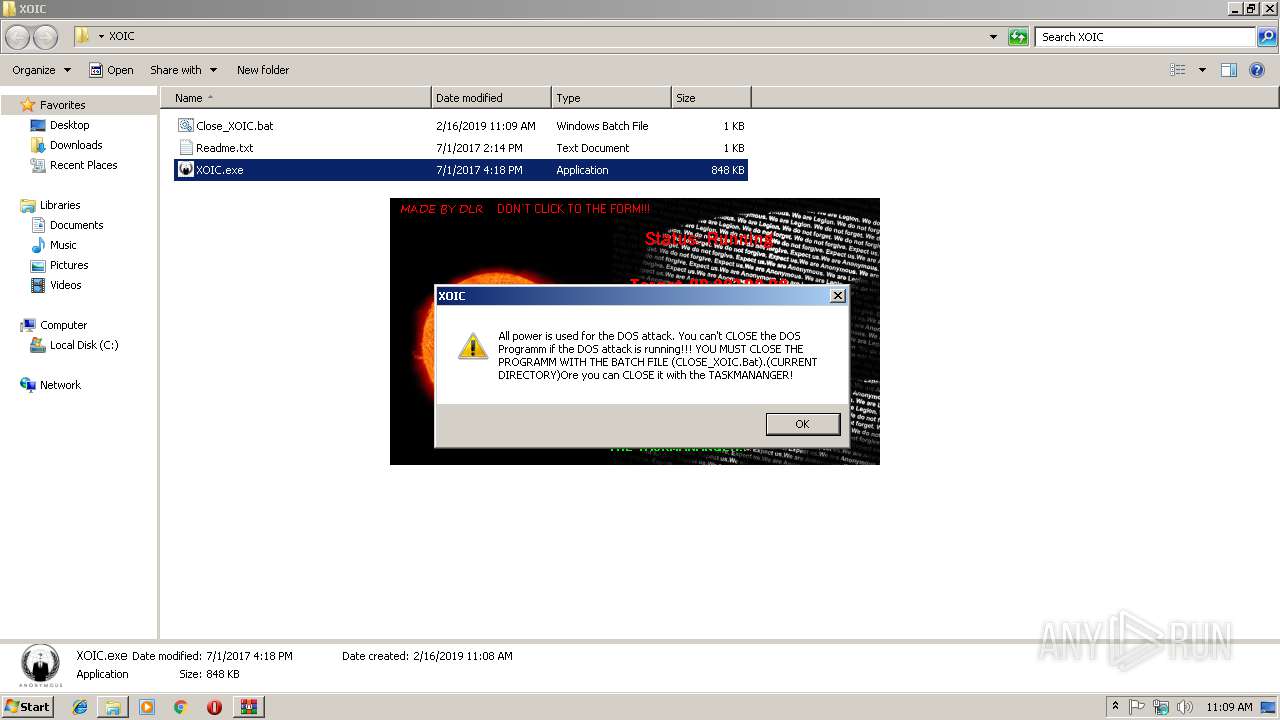Open Videos library

coord(65,285)
